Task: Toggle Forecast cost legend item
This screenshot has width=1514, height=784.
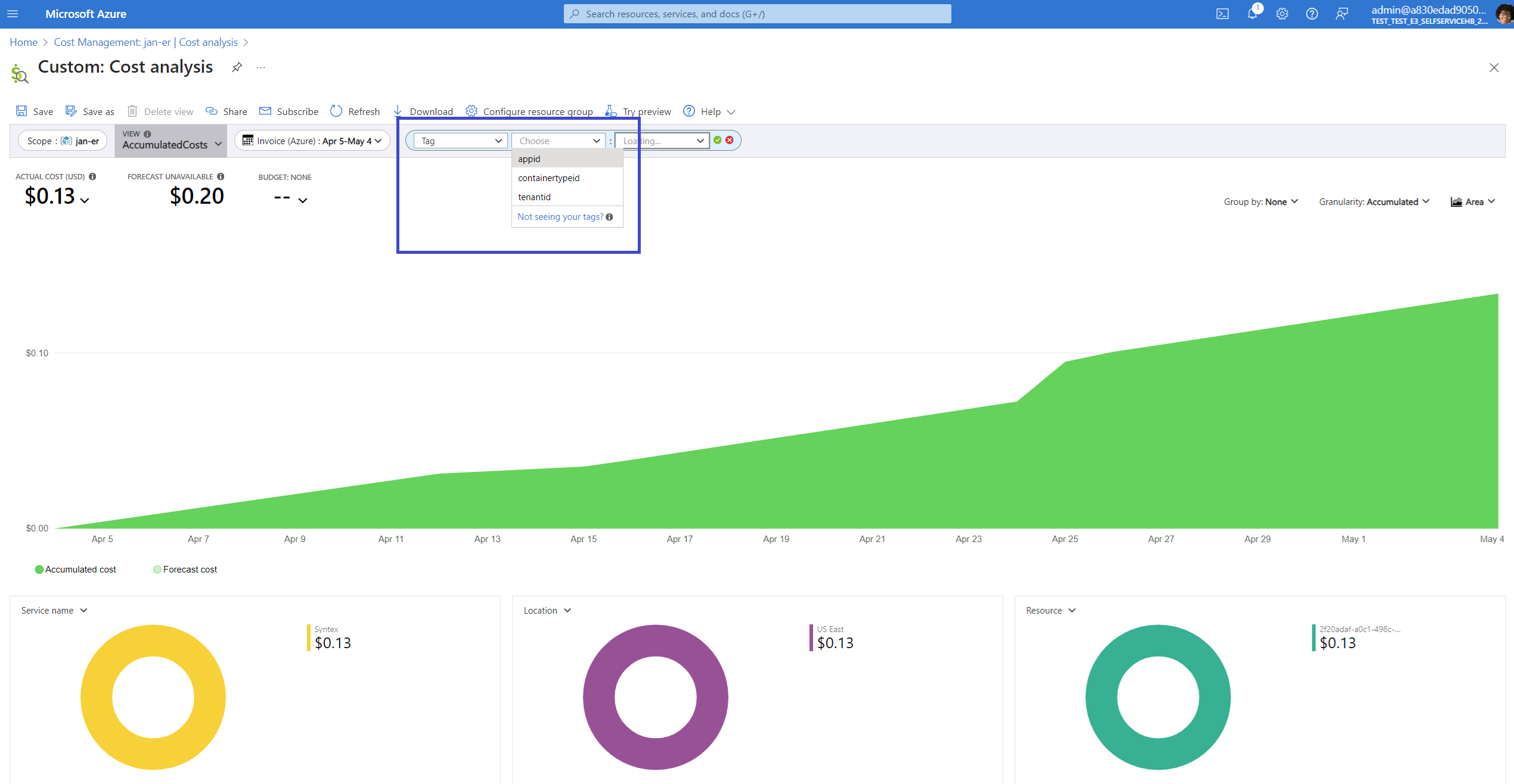Action: click(x=185, y=570)
